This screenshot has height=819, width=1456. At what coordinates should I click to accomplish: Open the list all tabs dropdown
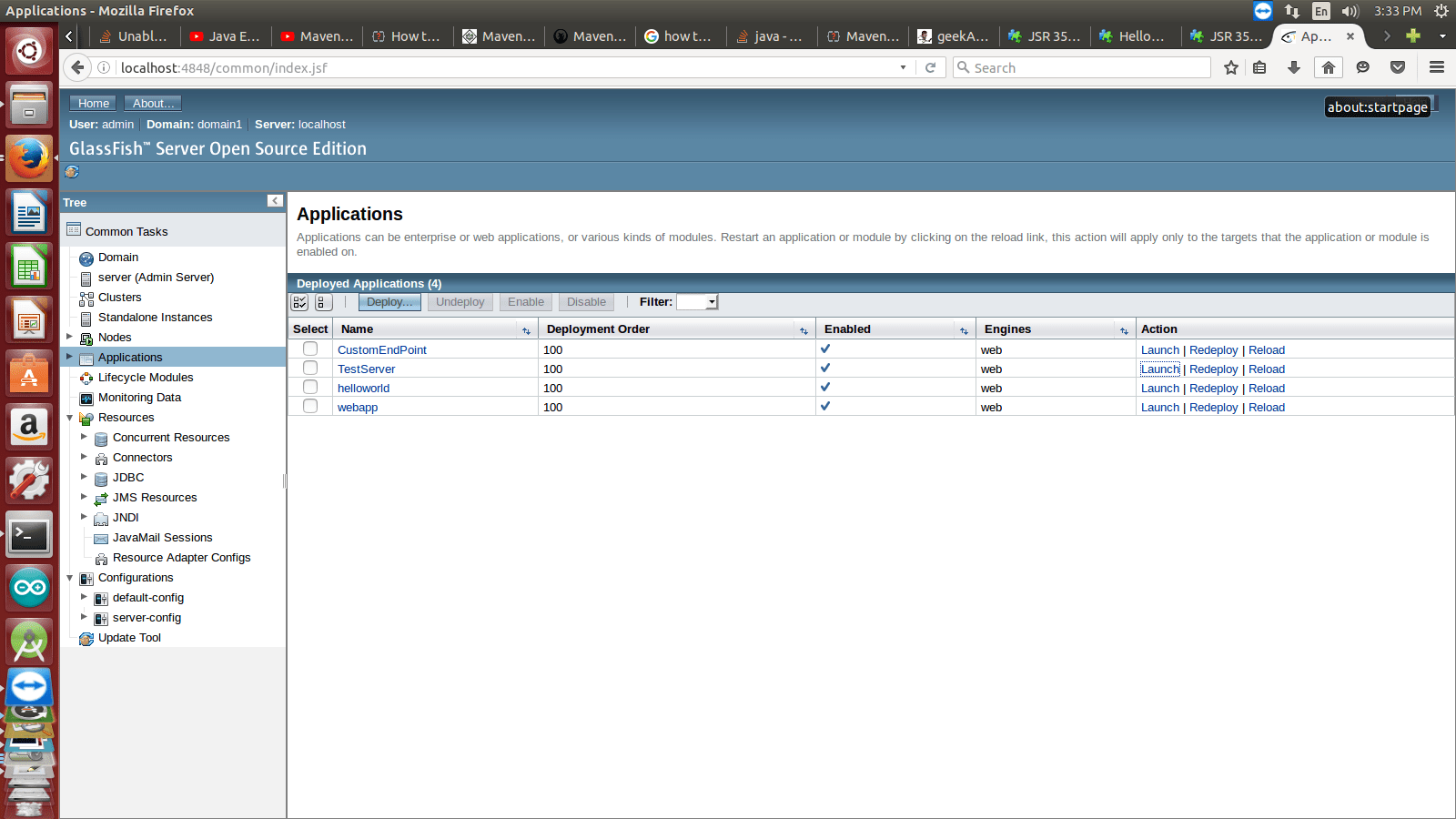coord(1442,35)
